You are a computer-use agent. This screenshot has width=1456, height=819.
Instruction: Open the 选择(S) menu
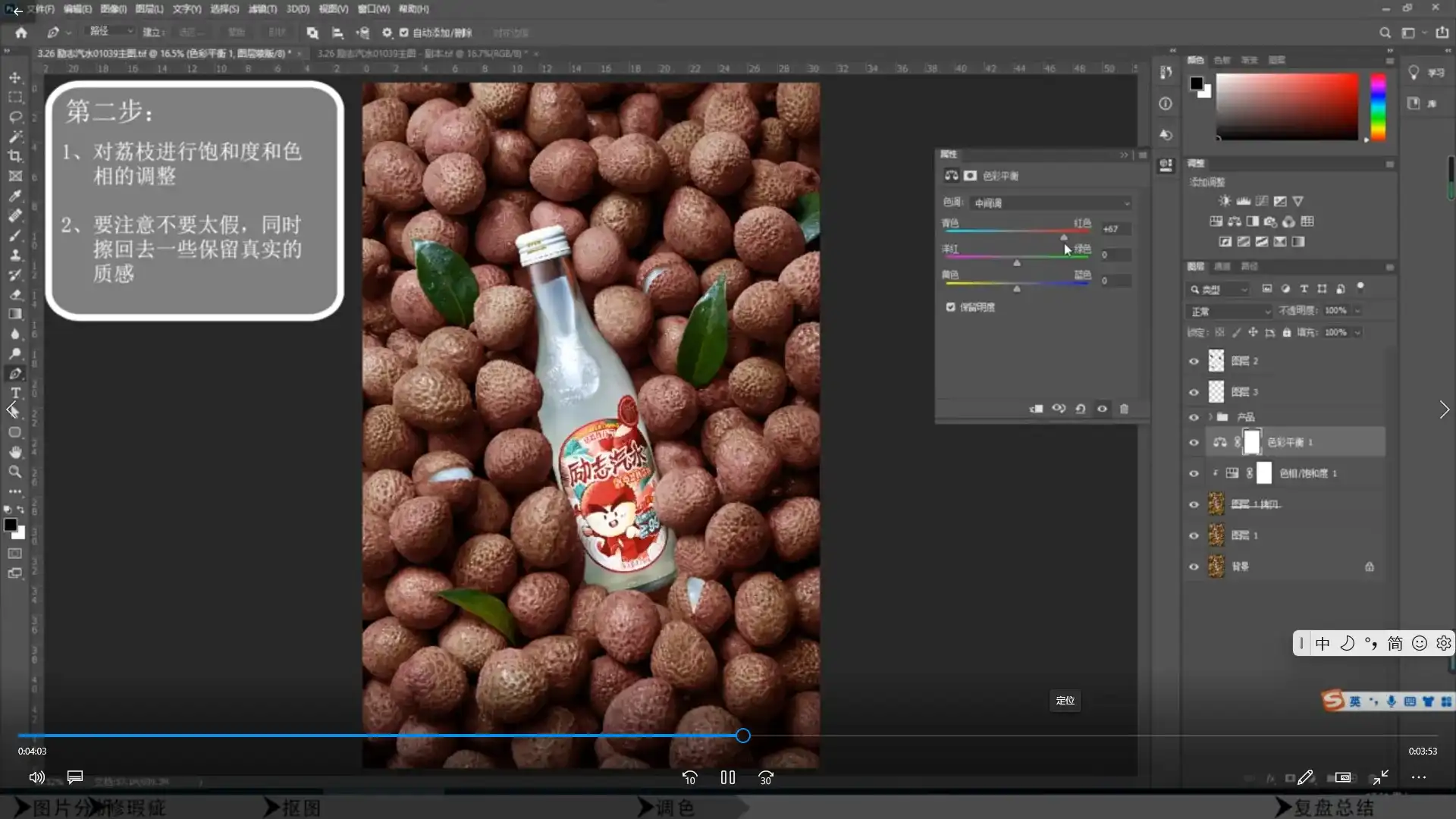pos(224,9)
